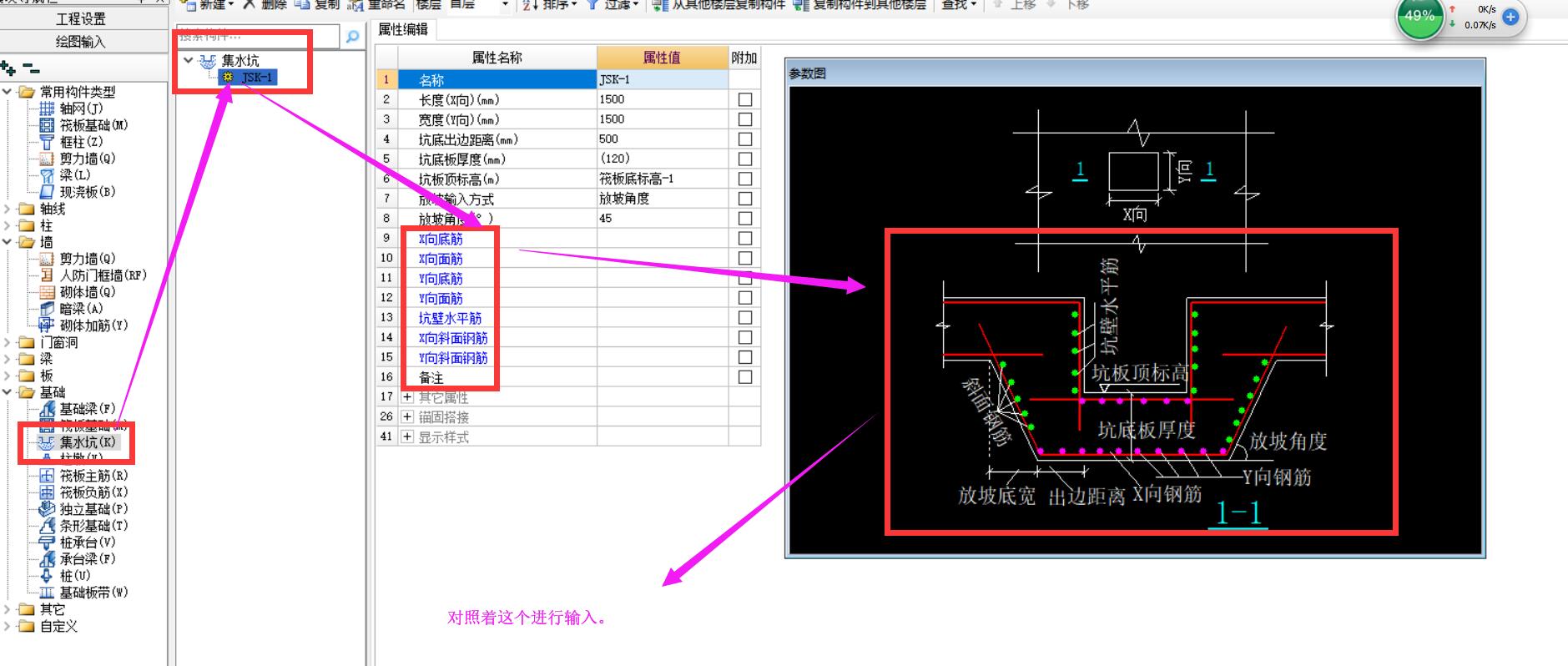Select 承台梁(F) cap beam component
Screen dimensions: 1568x666
point(87,559)
